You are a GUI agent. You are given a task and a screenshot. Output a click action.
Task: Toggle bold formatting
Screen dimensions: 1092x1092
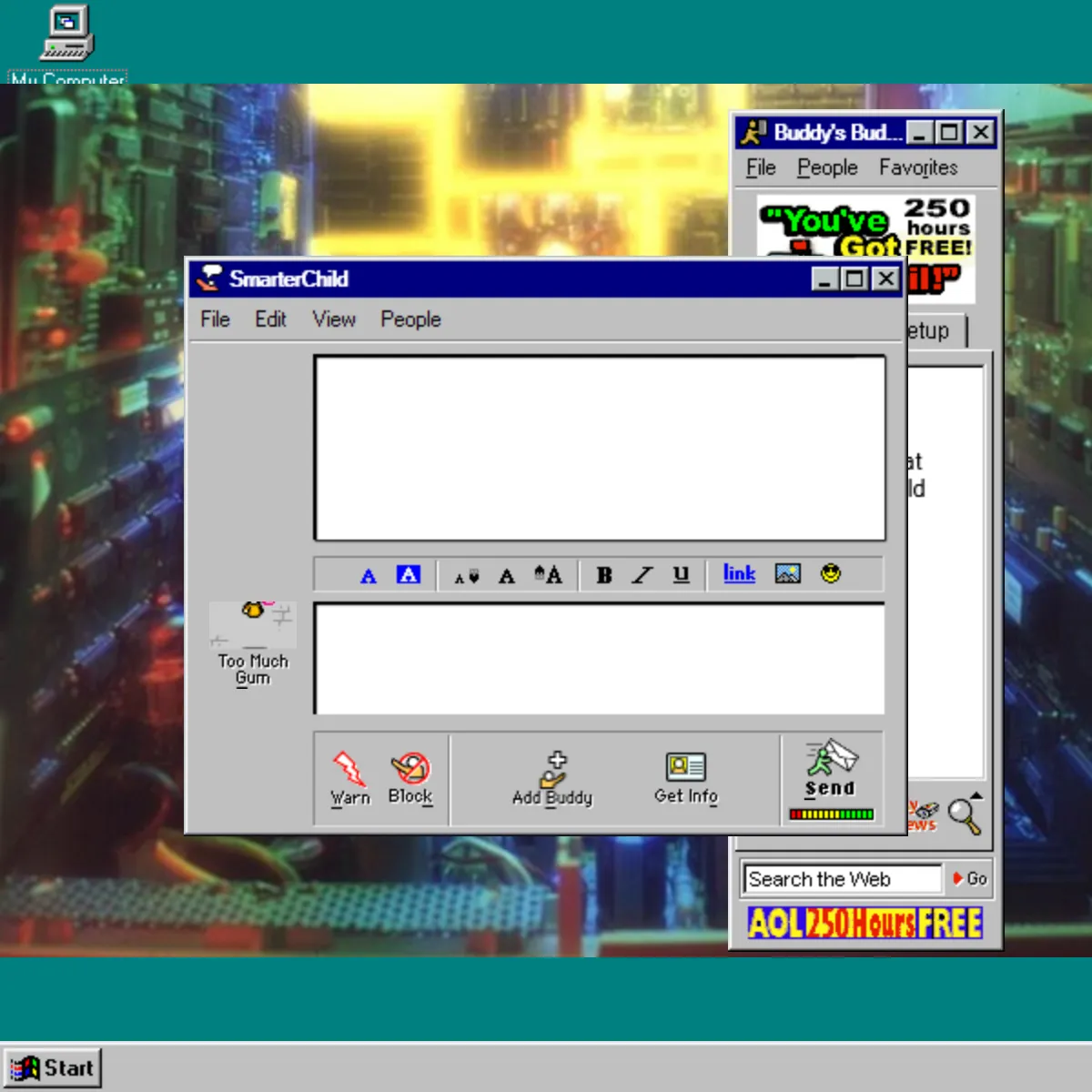pos(604,575)
